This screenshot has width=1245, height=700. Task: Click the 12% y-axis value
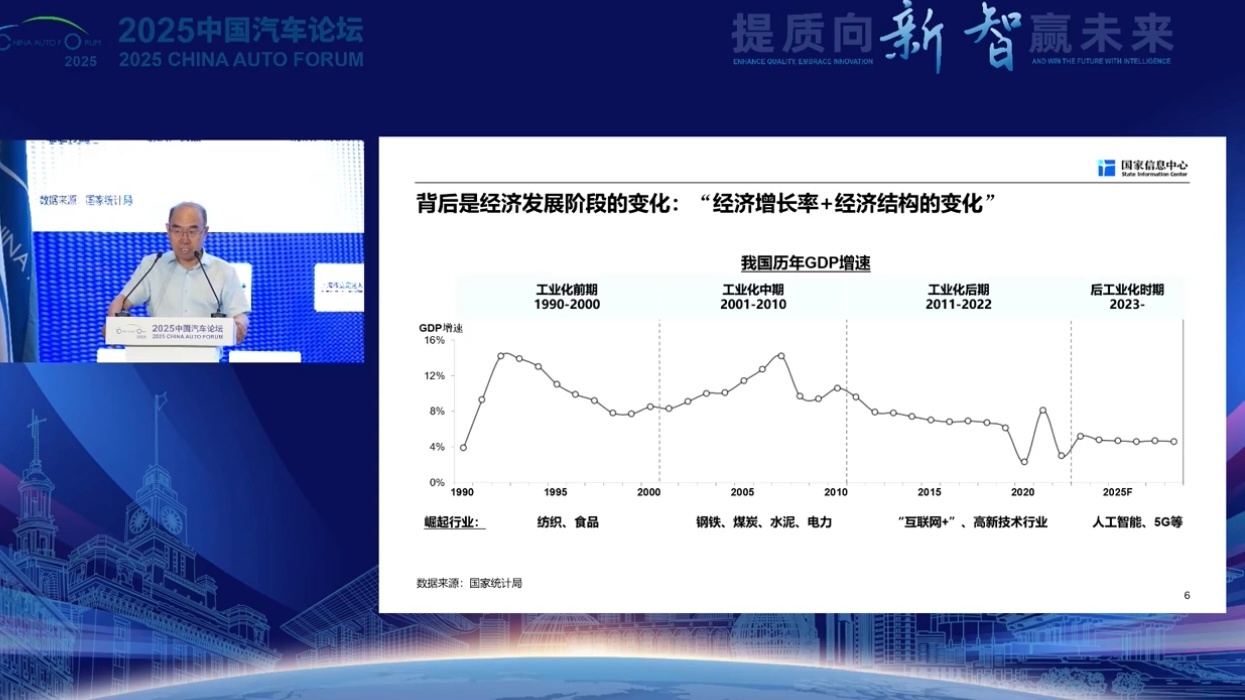pyautogui.click(x=434, y=376)
